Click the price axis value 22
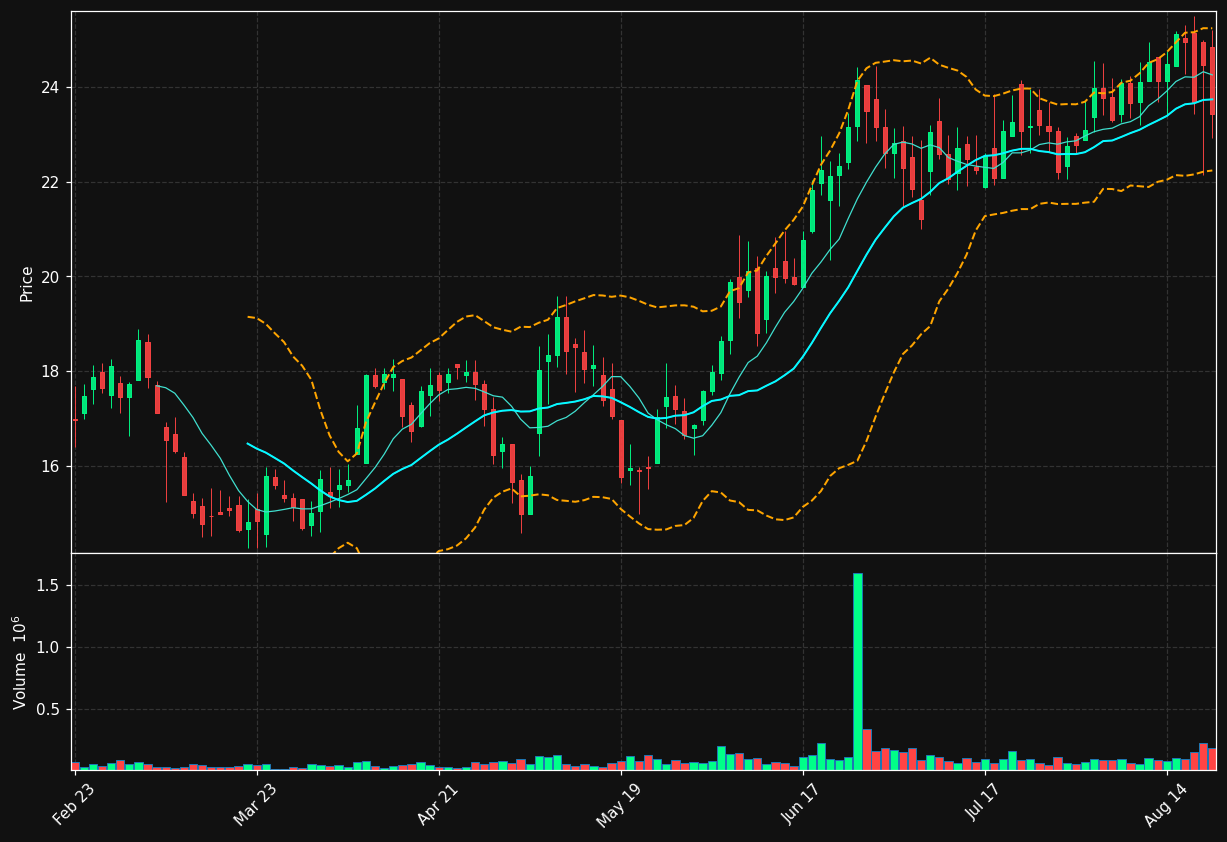1227x842 pixels. (x=50, y=182)
